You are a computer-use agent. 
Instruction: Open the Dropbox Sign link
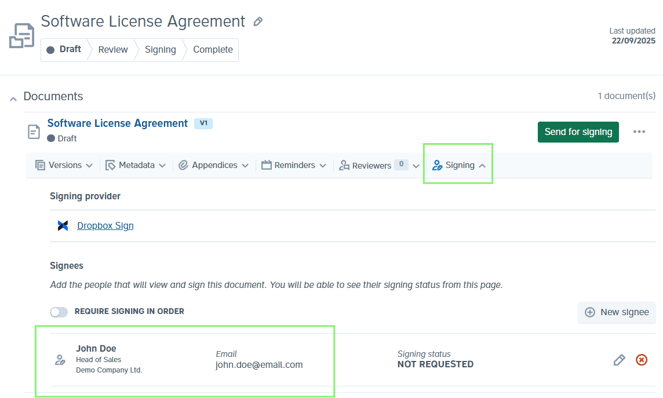pos(105,226)
